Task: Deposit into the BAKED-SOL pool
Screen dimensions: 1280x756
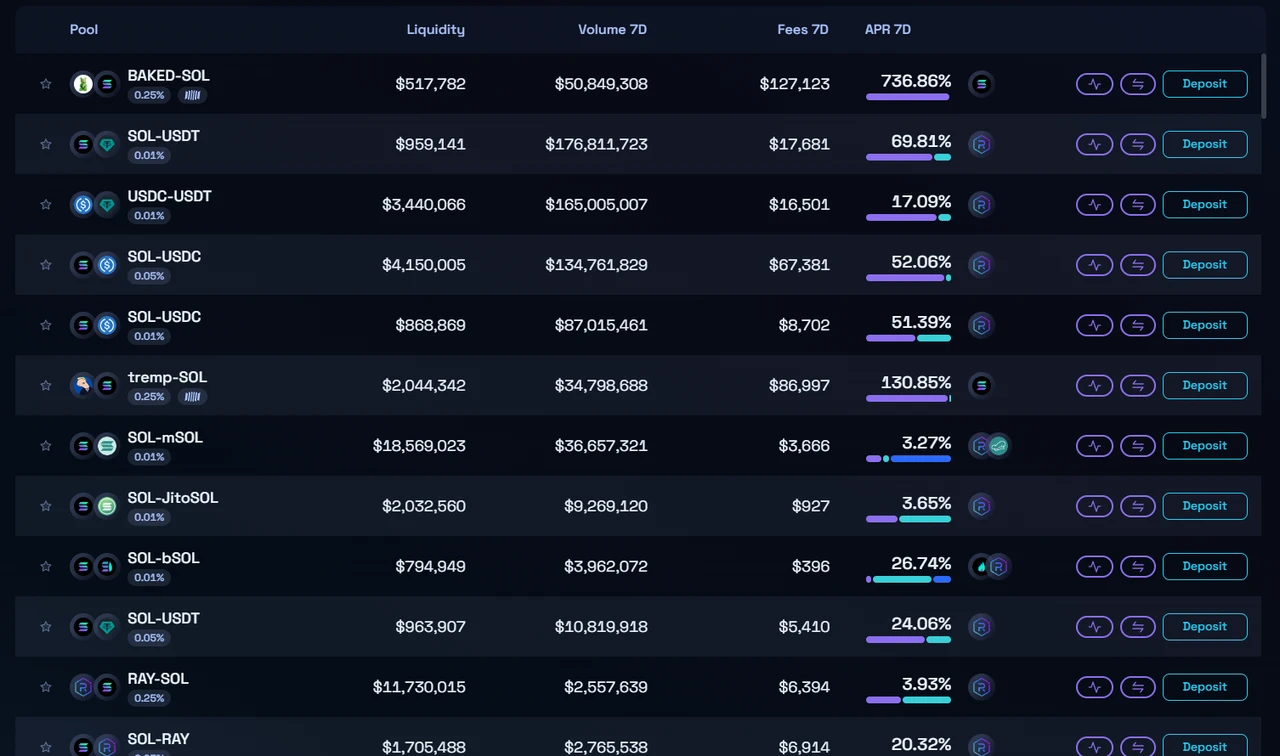Action: (x=1205, y=84)
